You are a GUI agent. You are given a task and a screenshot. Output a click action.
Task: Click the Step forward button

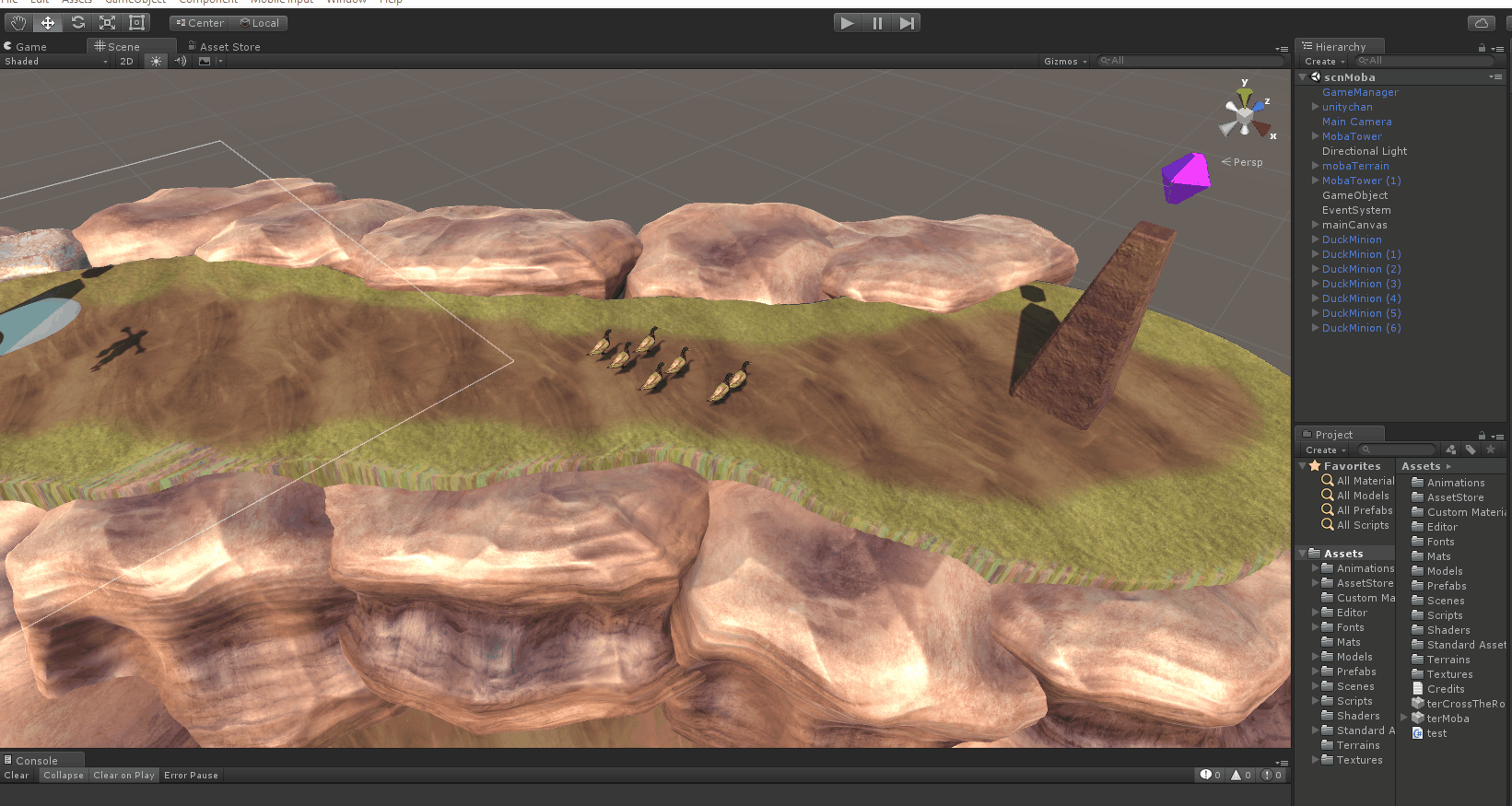[907, 23]
